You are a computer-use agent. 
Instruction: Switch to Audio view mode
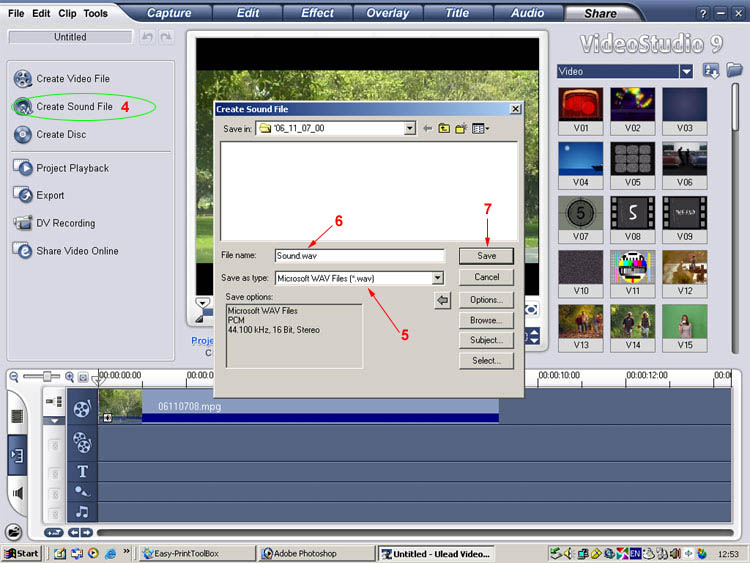coord(17,493)
